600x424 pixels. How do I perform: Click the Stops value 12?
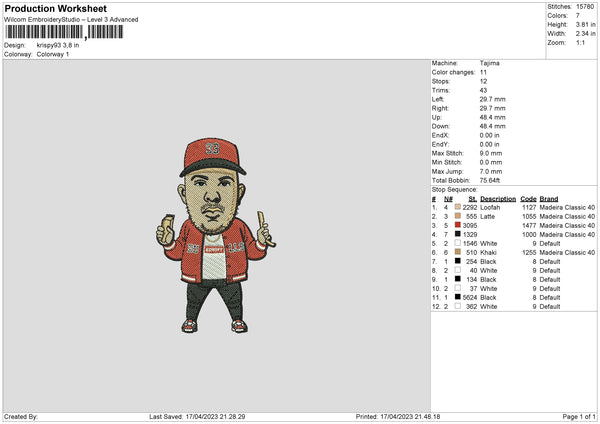click(x=483, y=82)
